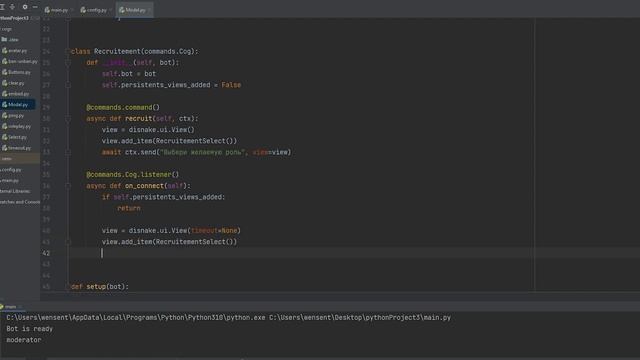Fold the on_connect function at line 36
The height and width of the screenshot is (360, 640).
point(68,186)
